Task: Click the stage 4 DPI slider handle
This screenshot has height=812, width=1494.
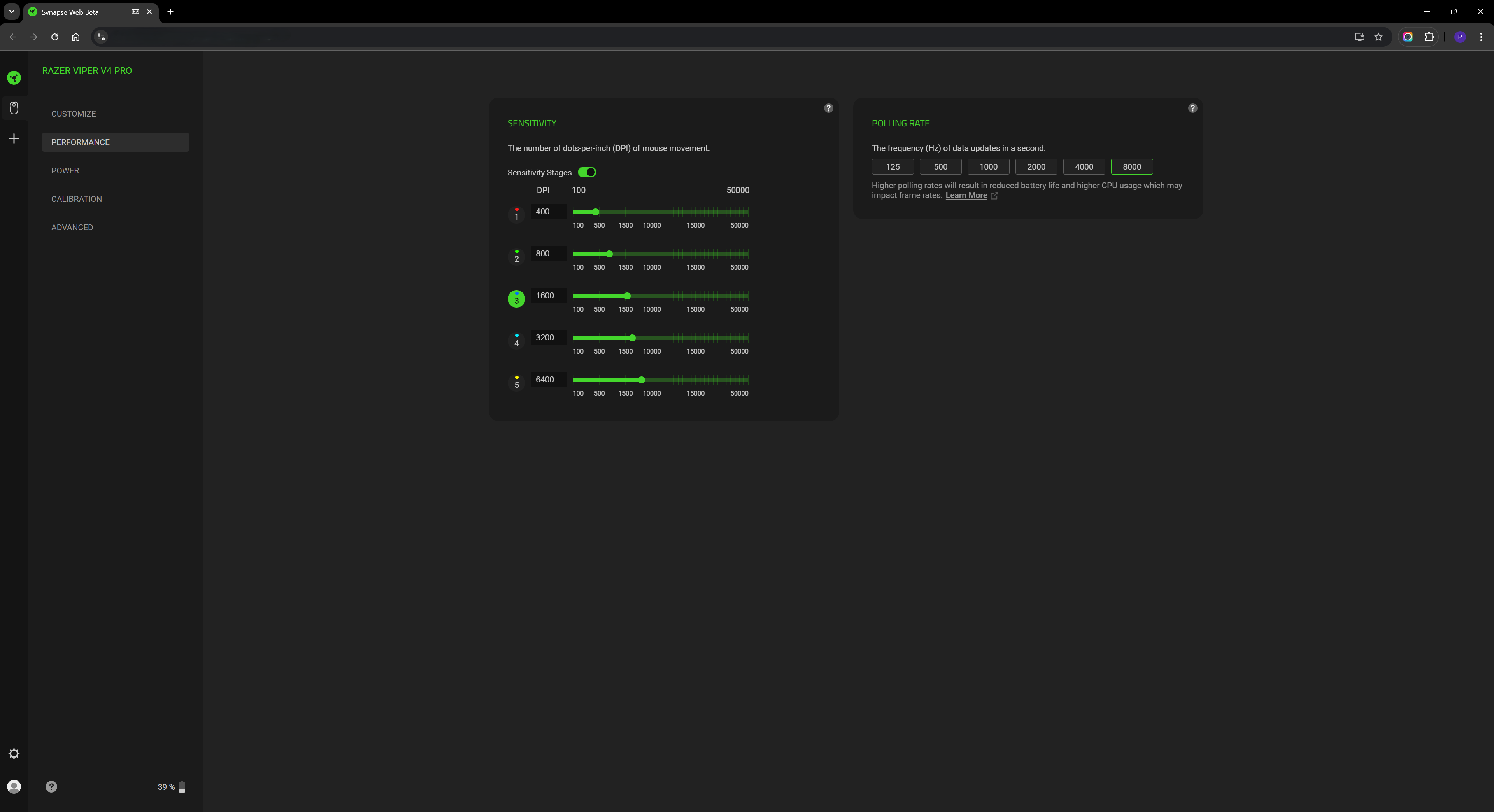Action: pos(632,338)
